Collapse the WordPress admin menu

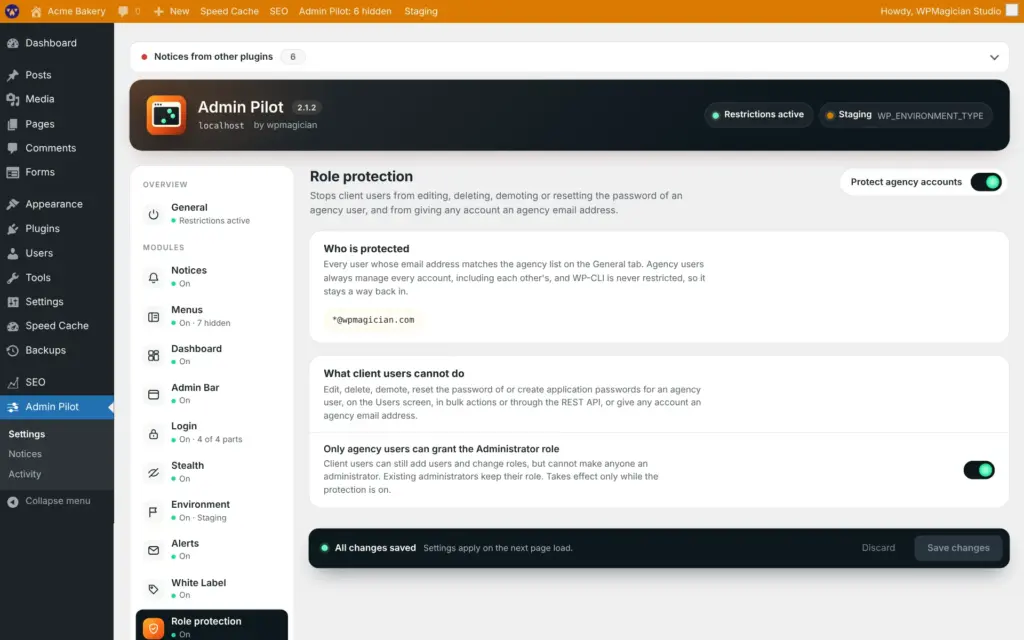[x=49, y=501]
